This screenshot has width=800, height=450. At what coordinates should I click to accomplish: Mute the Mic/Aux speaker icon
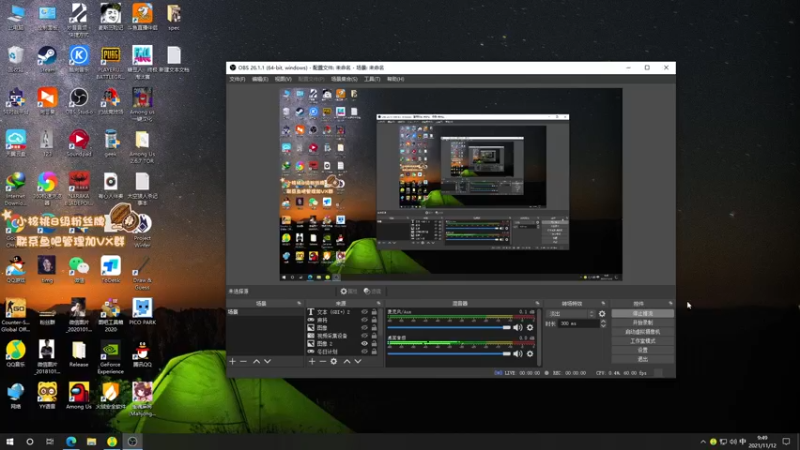[518, 328]
